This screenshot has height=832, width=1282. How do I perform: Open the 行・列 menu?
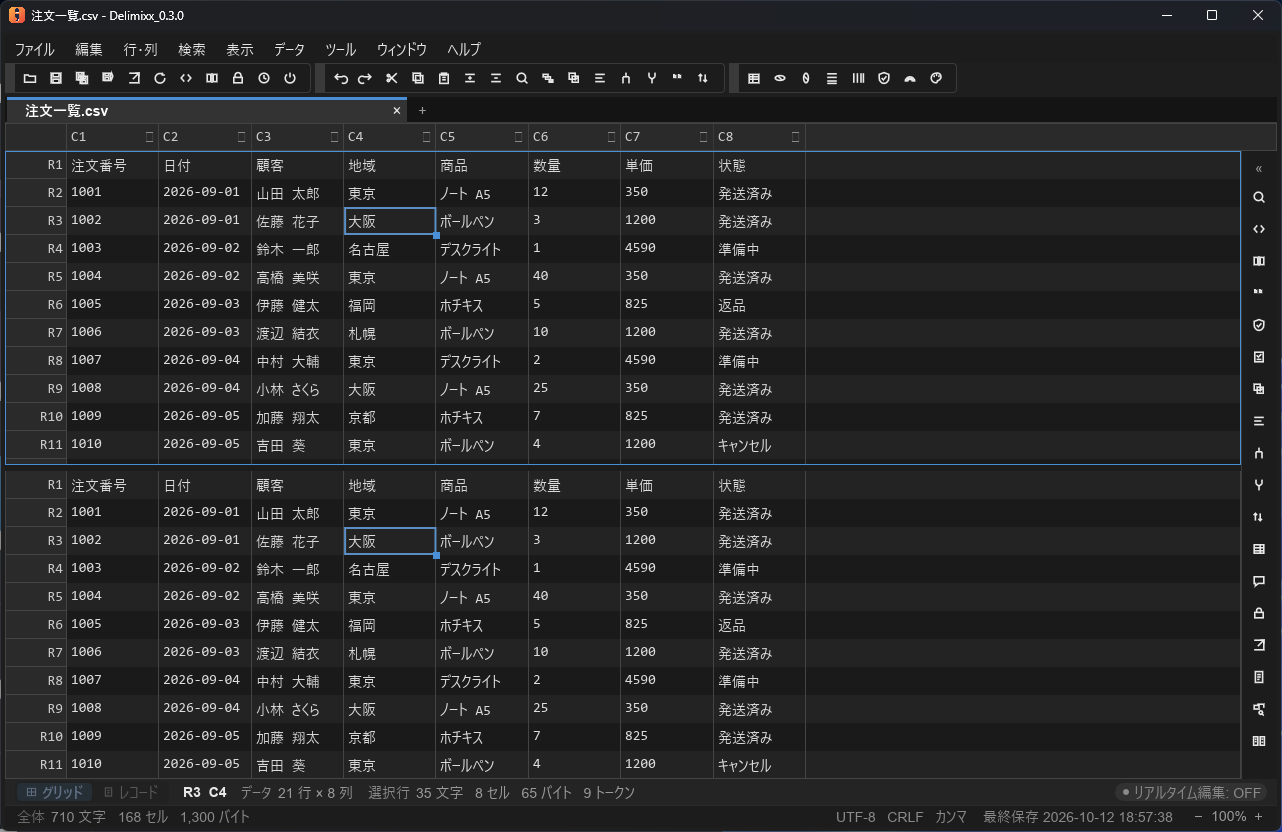141,49
